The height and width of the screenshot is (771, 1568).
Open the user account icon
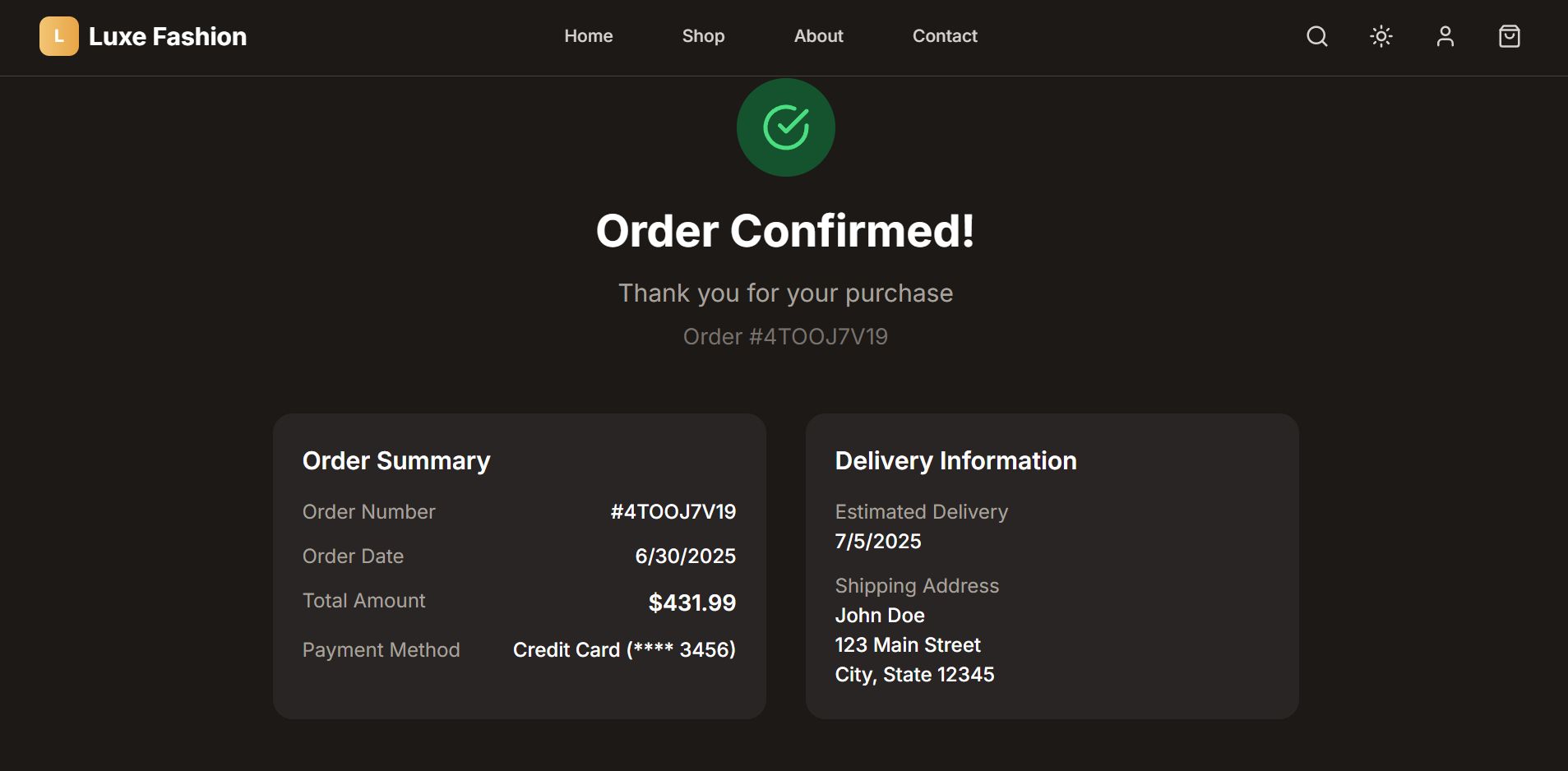(1445, 36)
